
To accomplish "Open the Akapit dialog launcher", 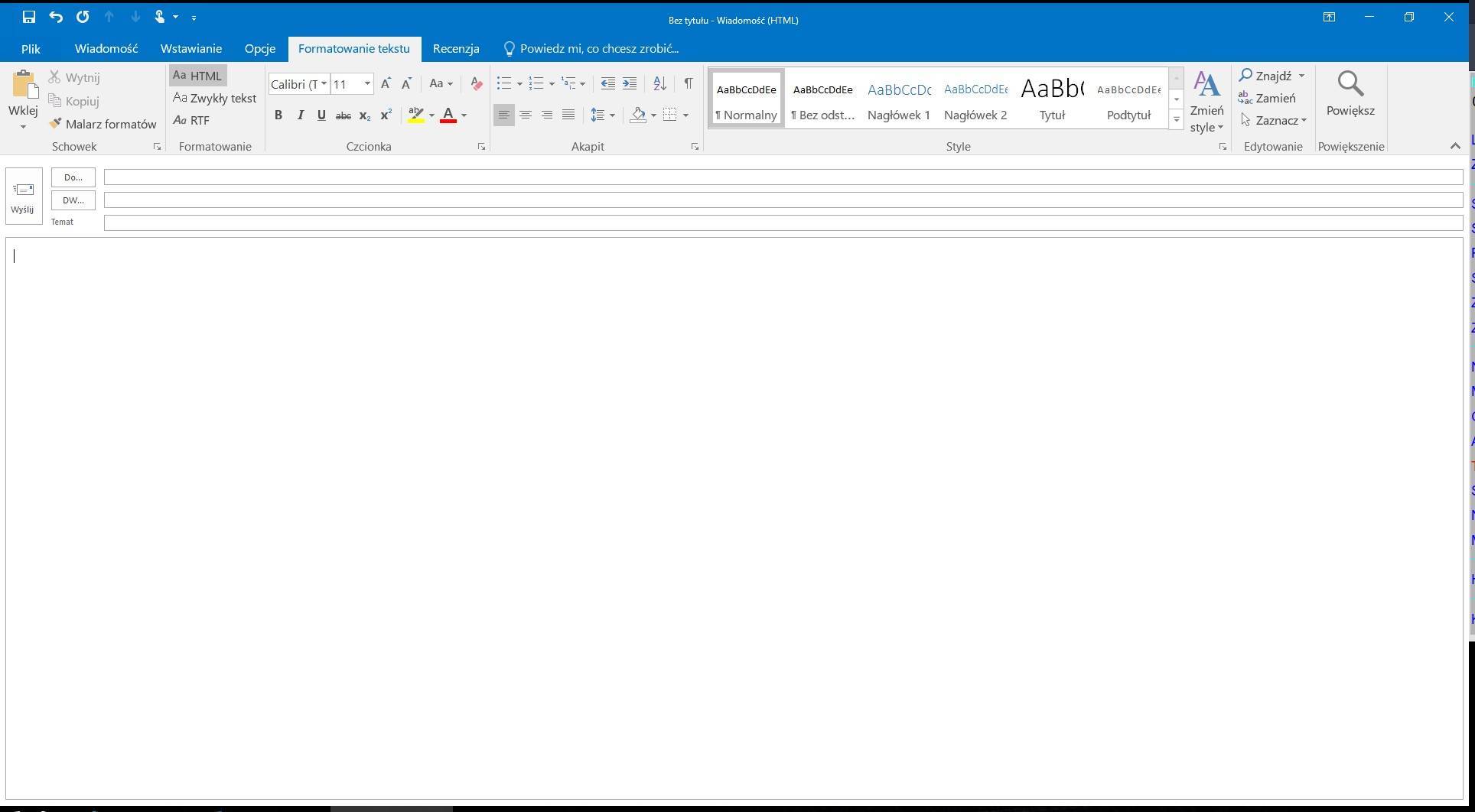I will tap(695, 147).
